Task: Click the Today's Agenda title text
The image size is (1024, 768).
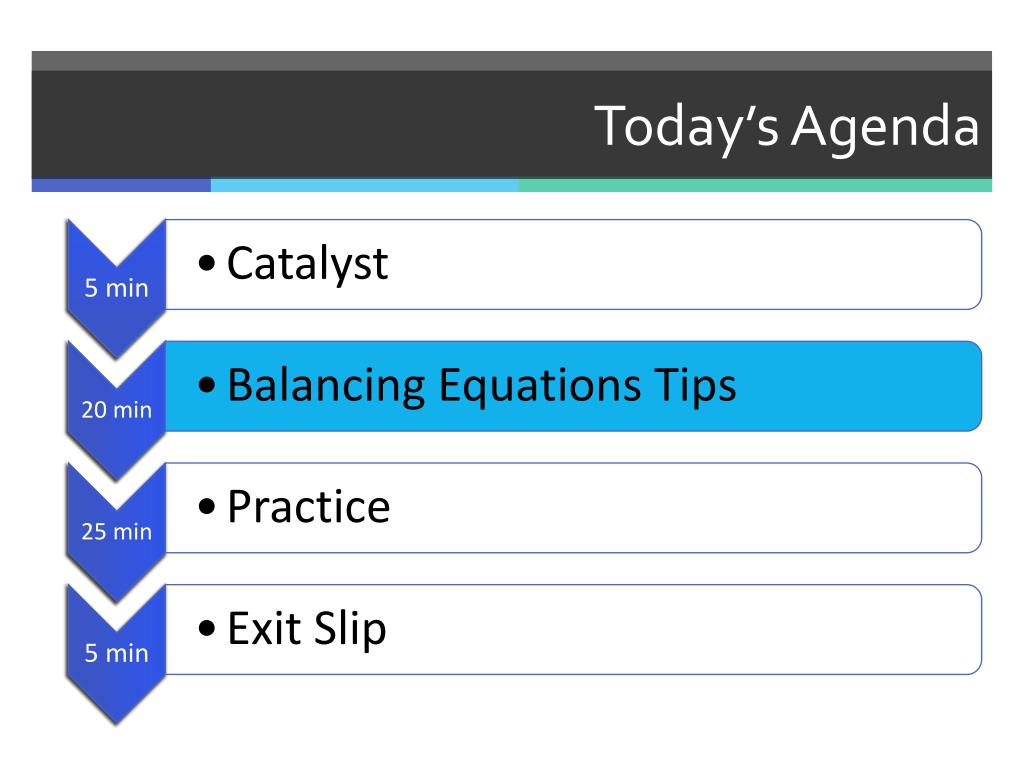Action: [x=787, y=127]
